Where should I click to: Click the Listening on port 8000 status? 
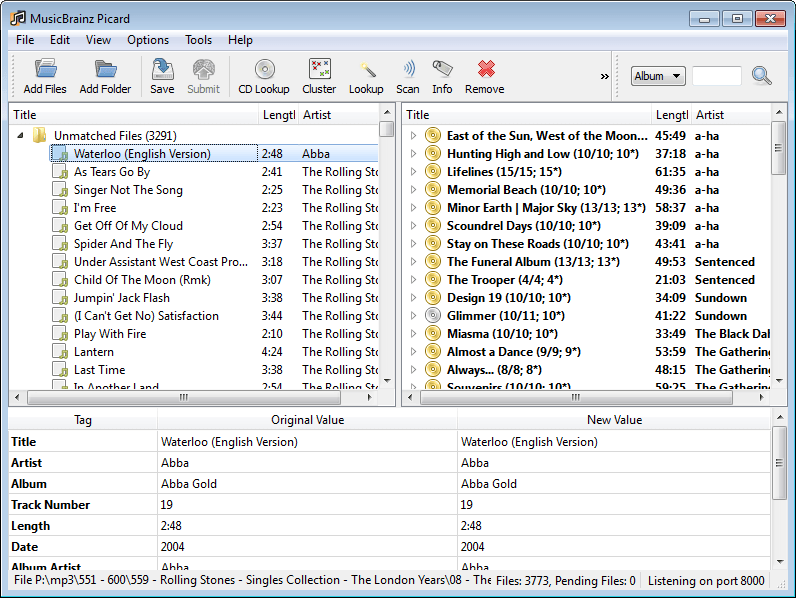pos(706,581)
